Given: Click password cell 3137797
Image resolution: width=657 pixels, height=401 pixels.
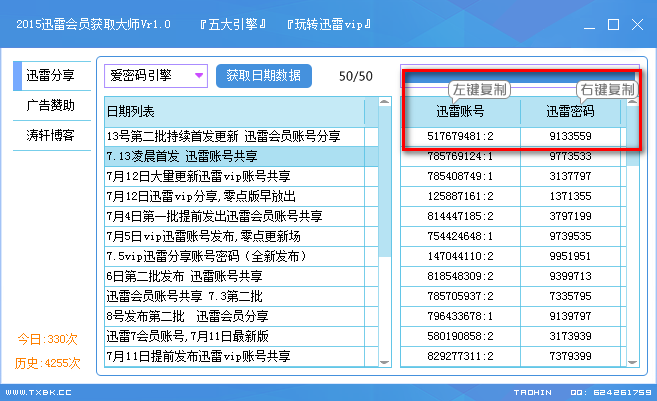Looking at the screenshot, I should coord(570,176).
